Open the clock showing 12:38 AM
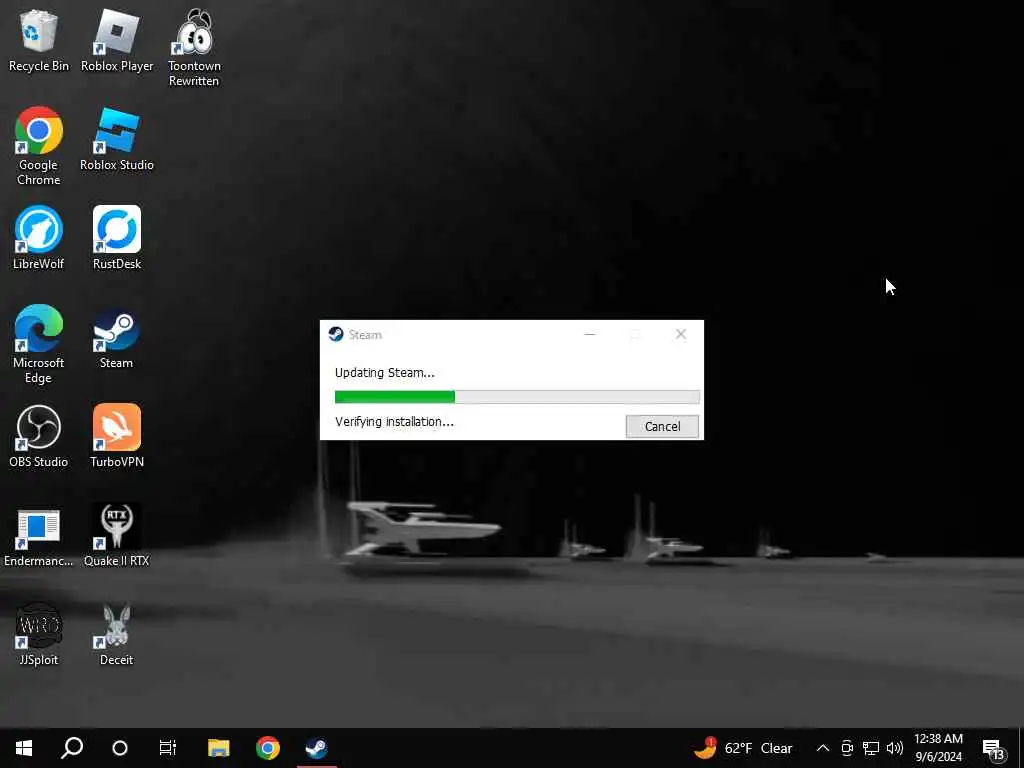The image size is (1024, 768). 938,748
